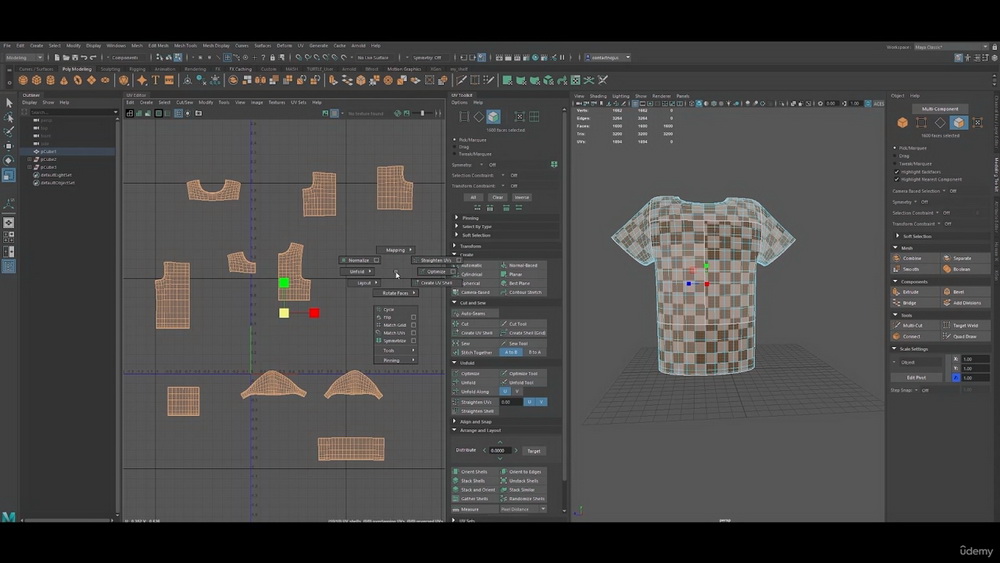Toggle Highlight Nearest Component checkbox

coord(897,179)
